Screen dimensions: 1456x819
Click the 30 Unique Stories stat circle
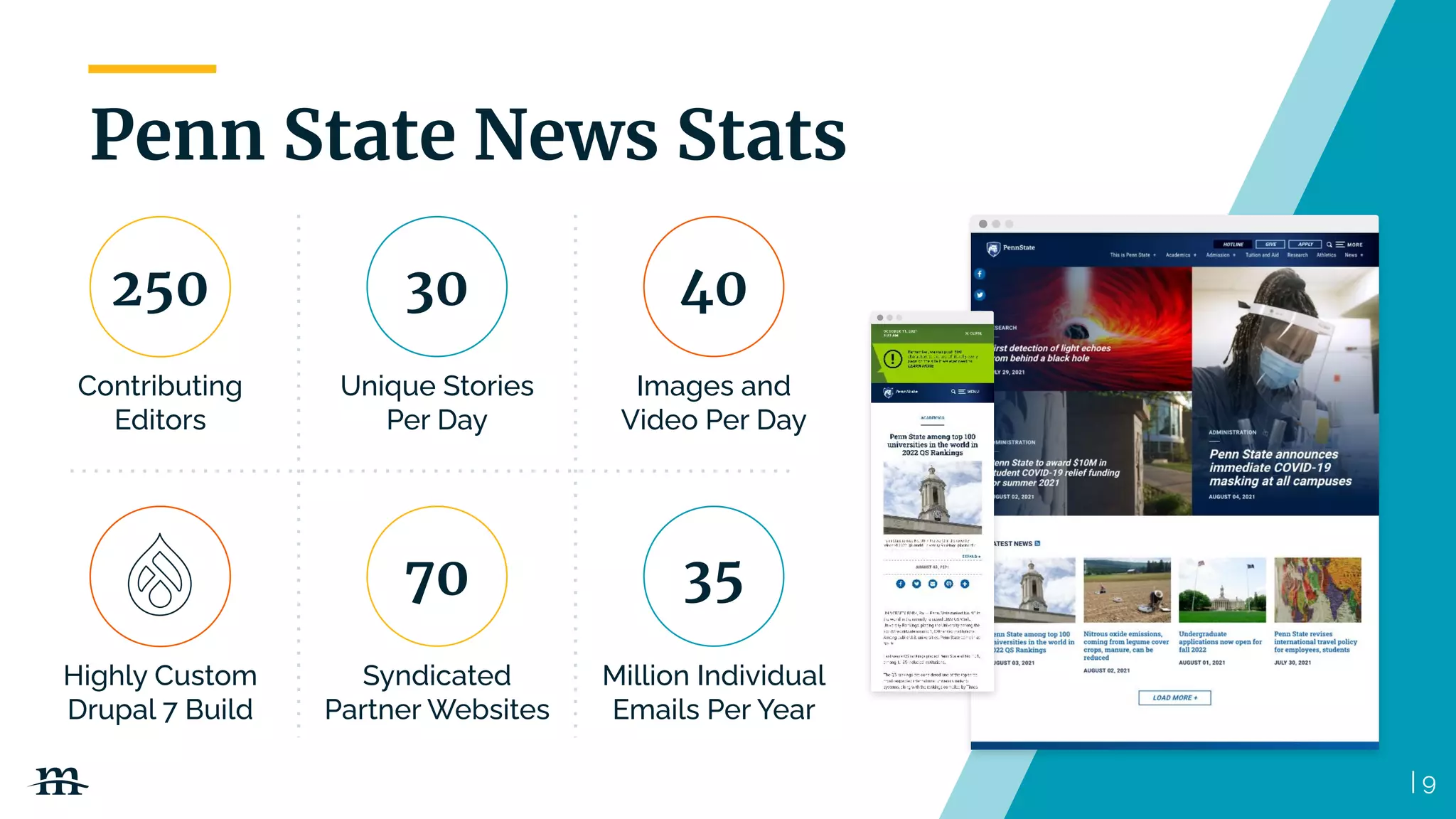tap(437, 287)
